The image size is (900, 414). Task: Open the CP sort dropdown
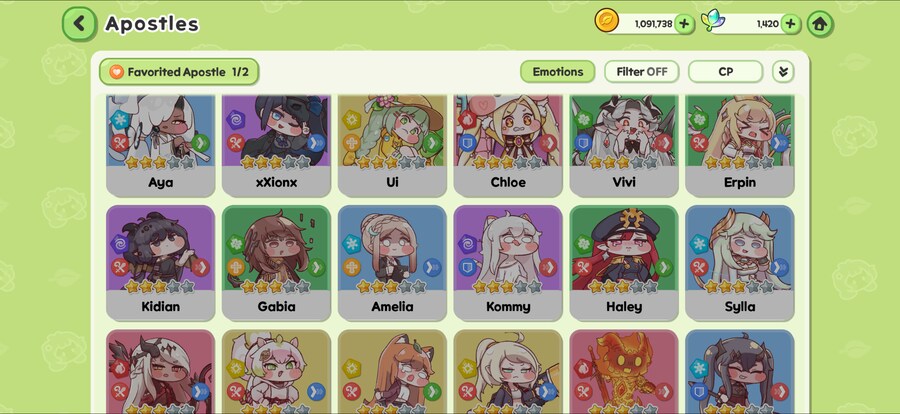pyautogui.click(x=726, y=72)
